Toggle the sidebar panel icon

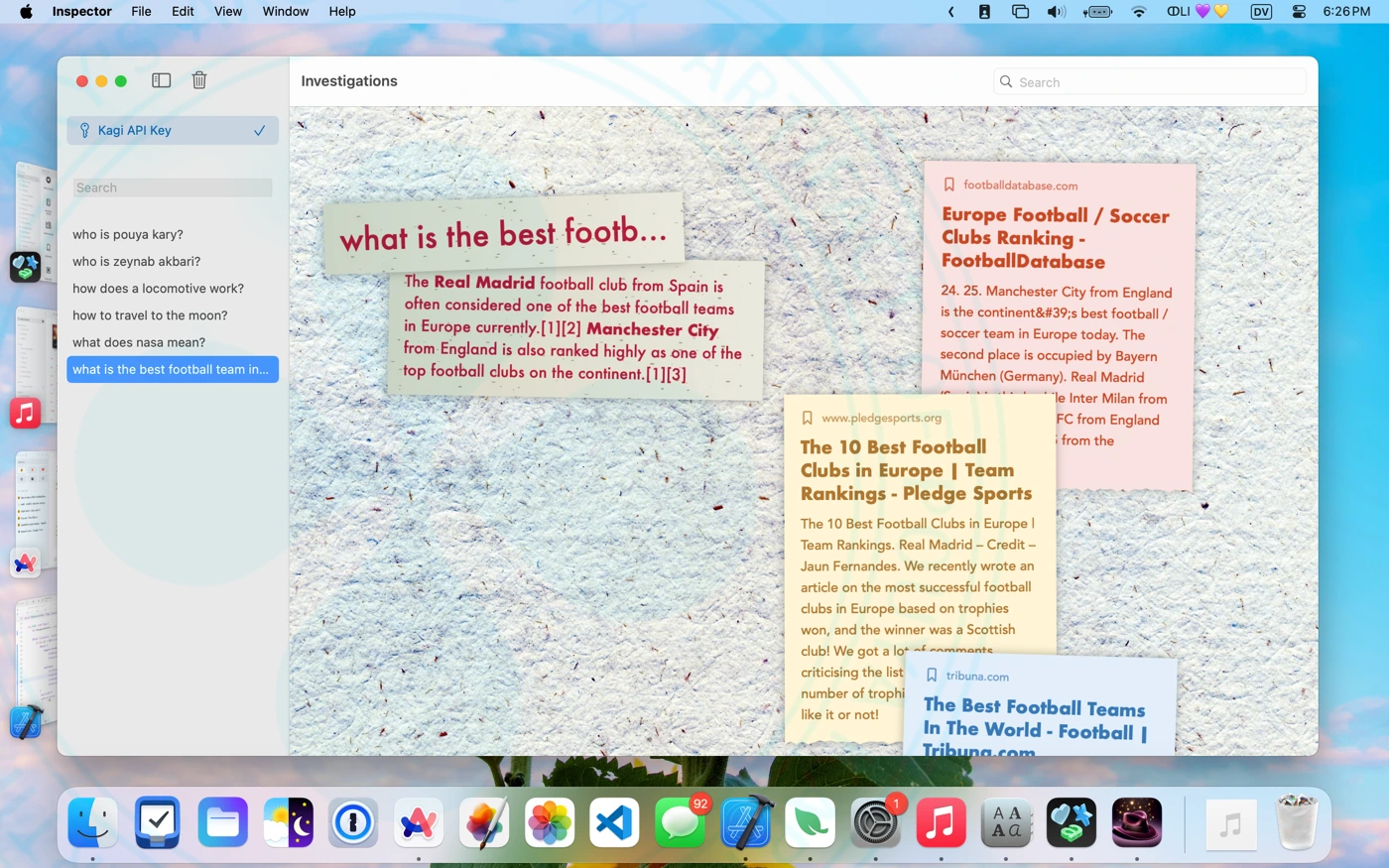[161, 80]
